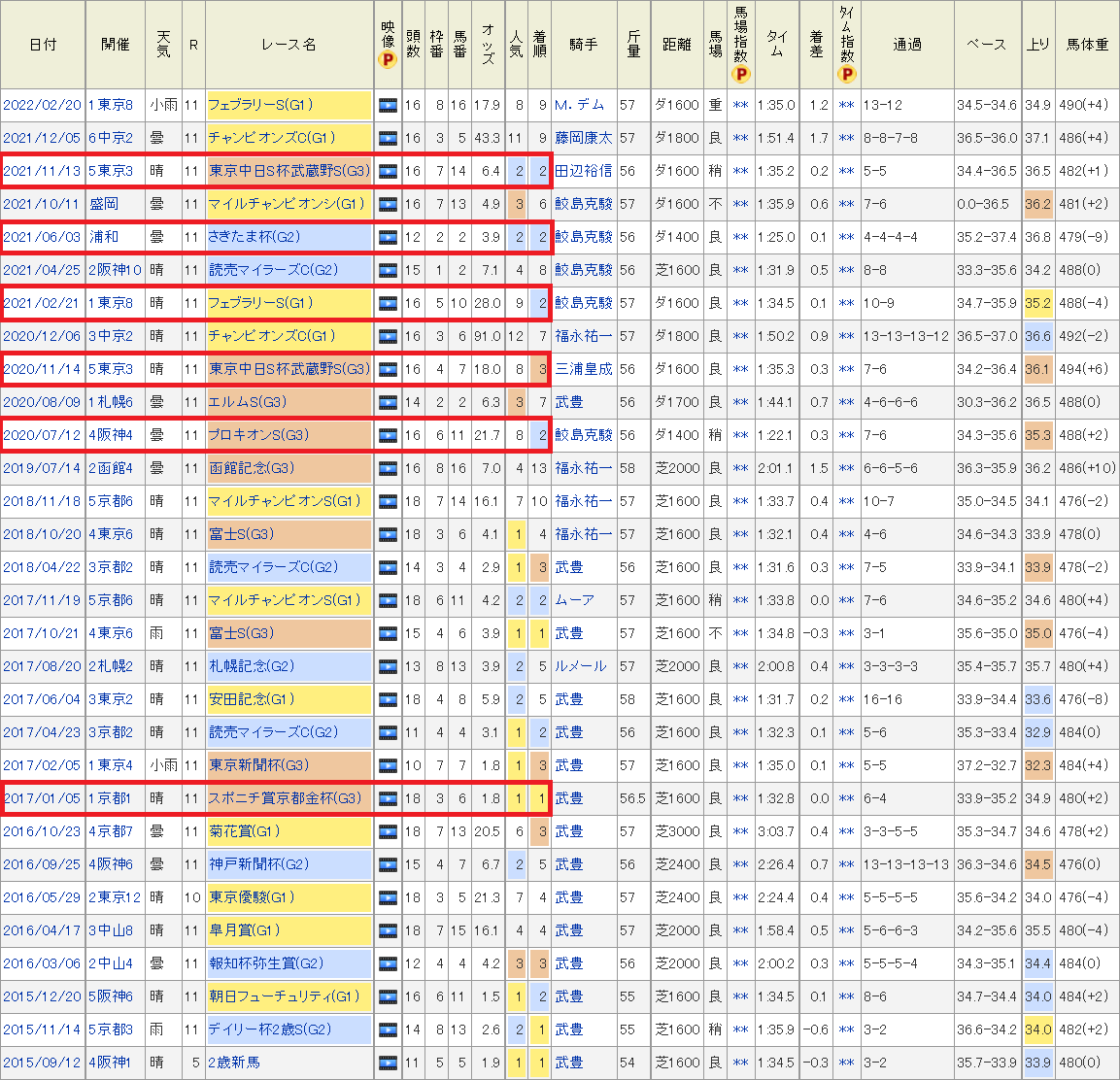1120x1080 pixels.
Task: Open 東京優駿(G1) race link
Action: 252,897
